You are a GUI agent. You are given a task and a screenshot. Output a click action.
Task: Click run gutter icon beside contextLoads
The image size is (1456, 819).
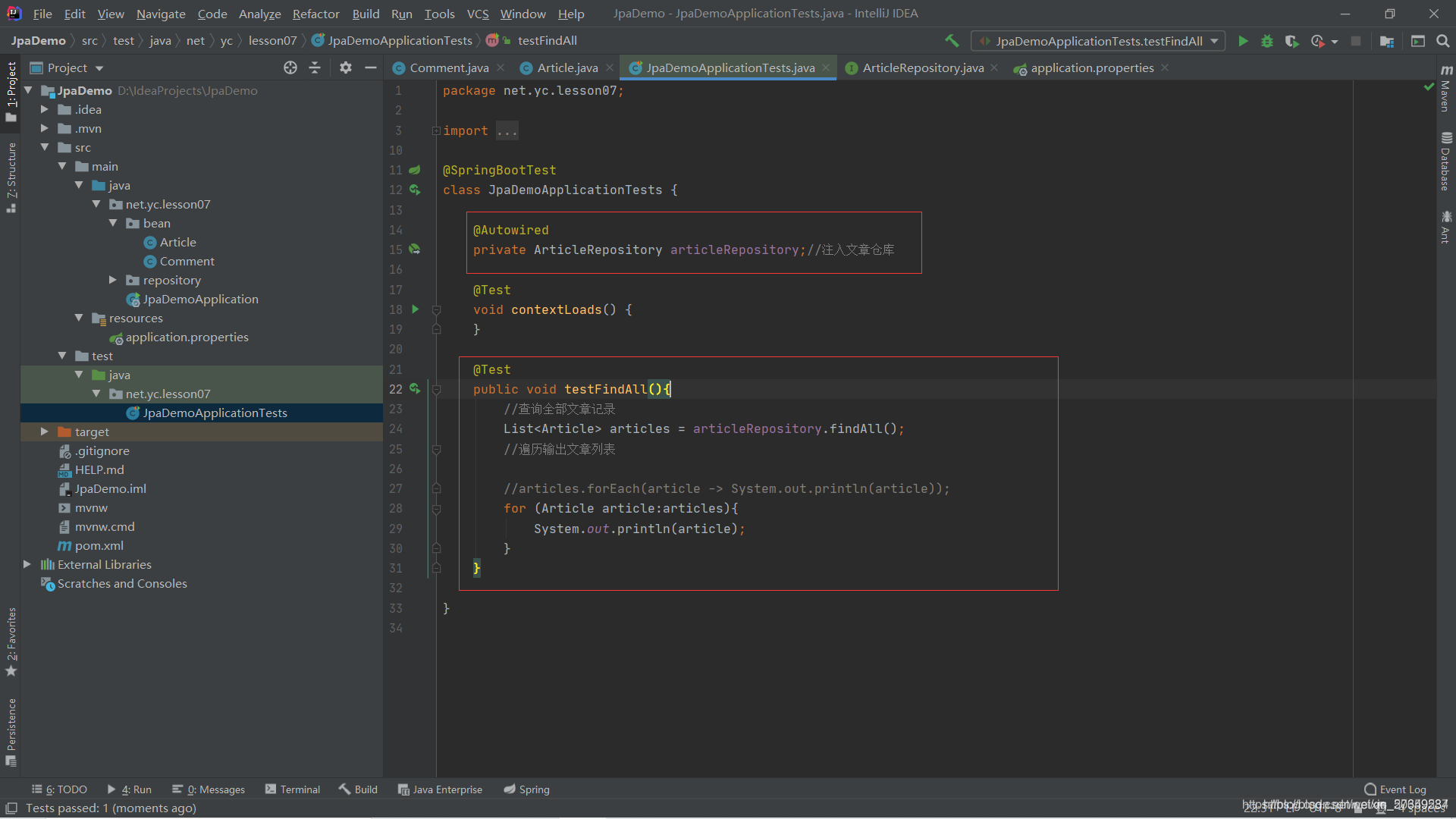pyautogui.click(x=415, y=309)
